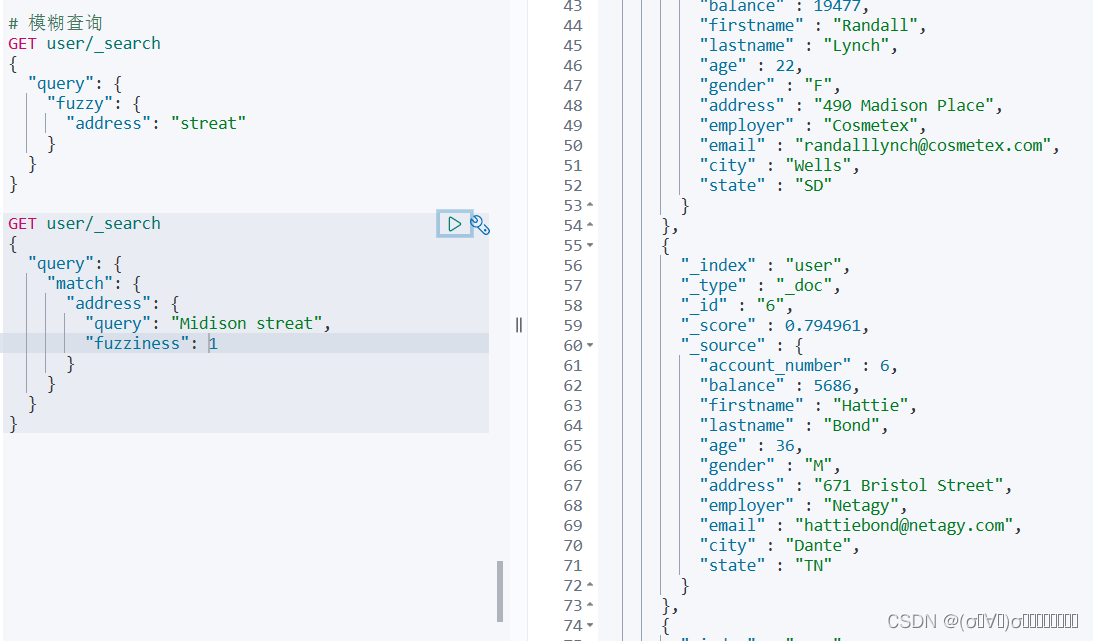Click the hattiebond@netagy.com email value
The width and height of the screenshot is (1093, 641).
tap(904, 525)
